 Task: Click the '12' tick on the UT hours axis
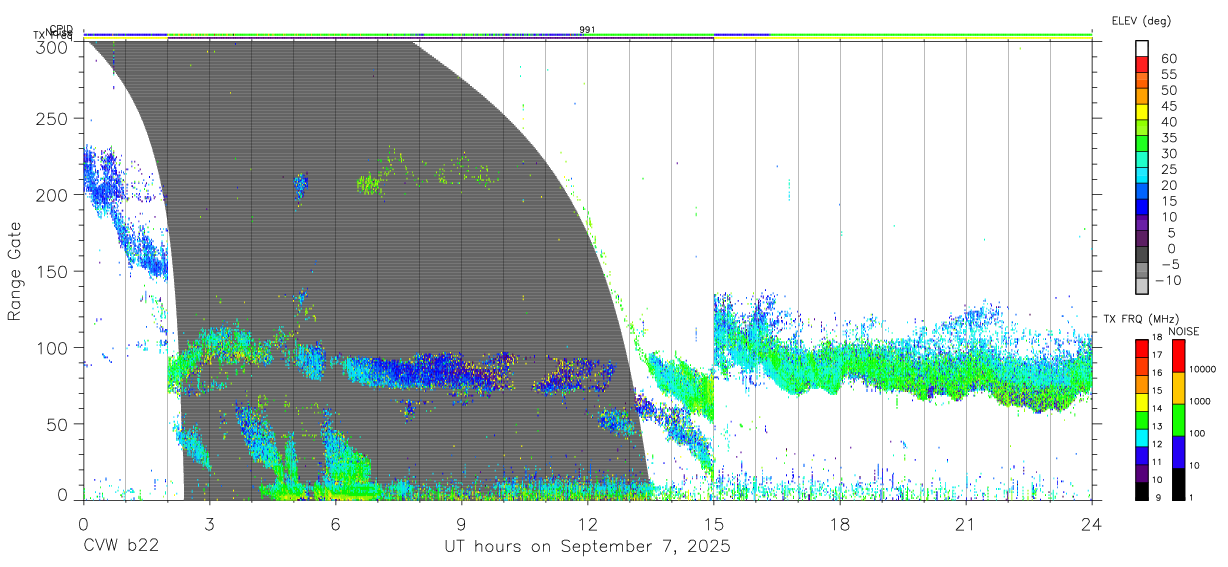point(587,524)
